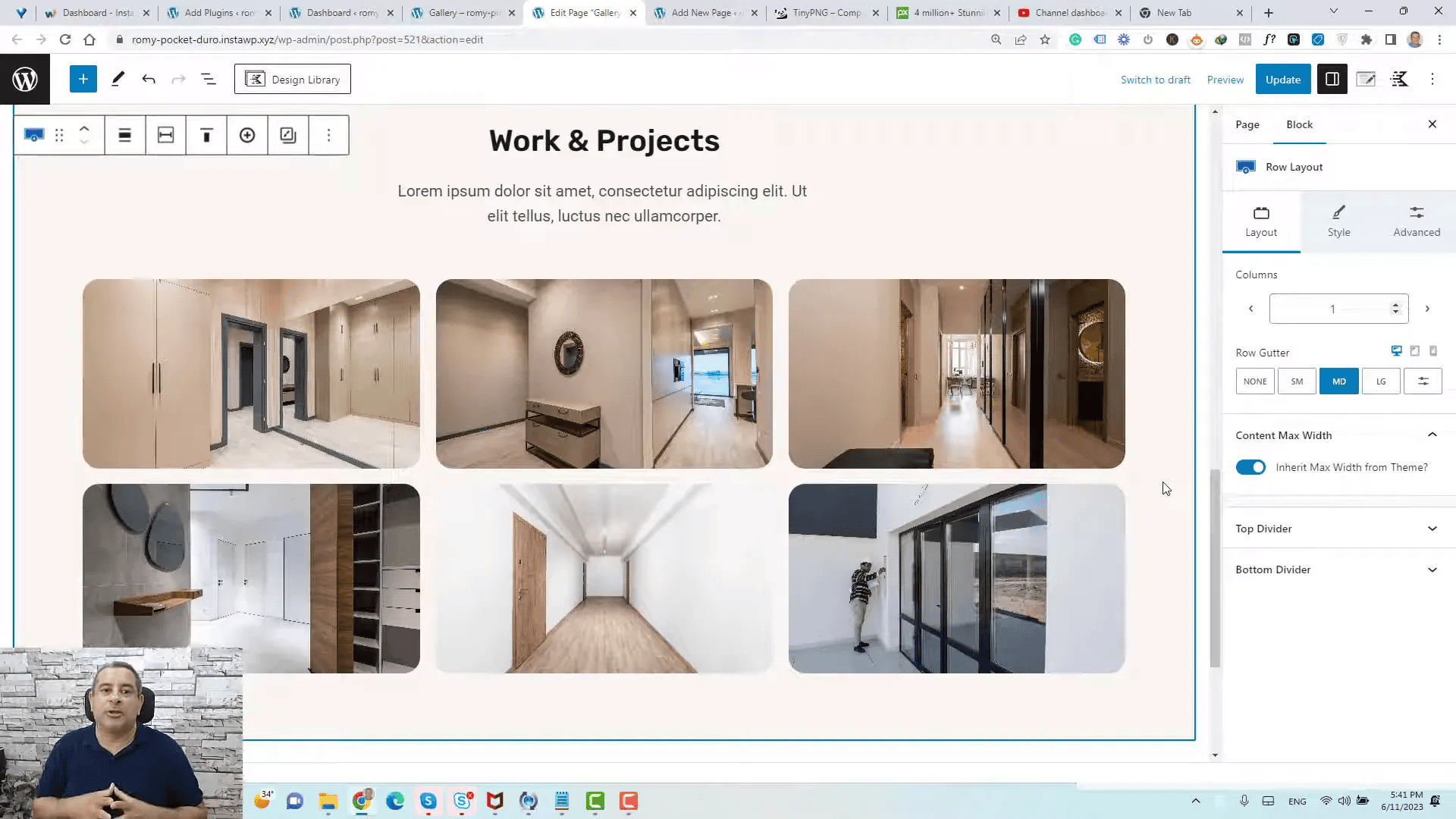
Task: Switch to draft
Action: 1155,80
